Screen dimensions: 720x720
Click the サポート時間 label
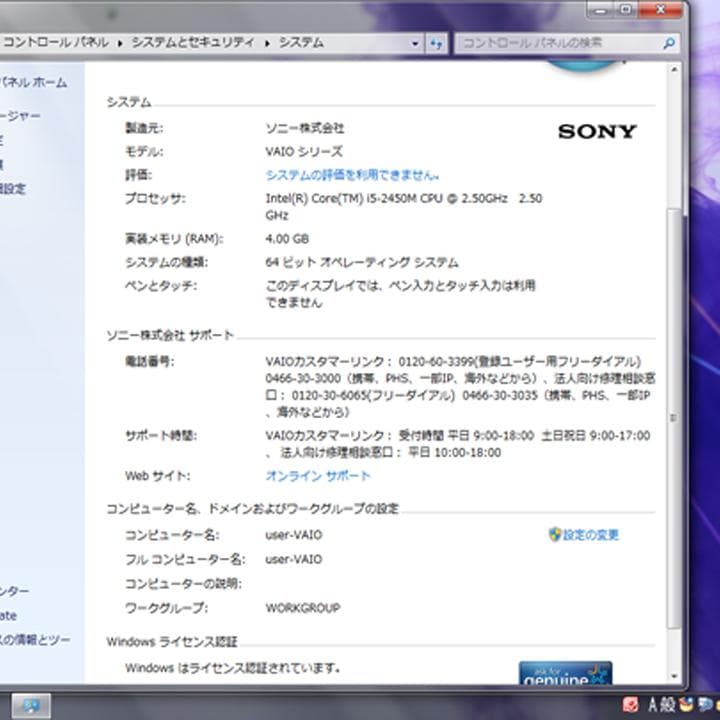tap(161, 435)
